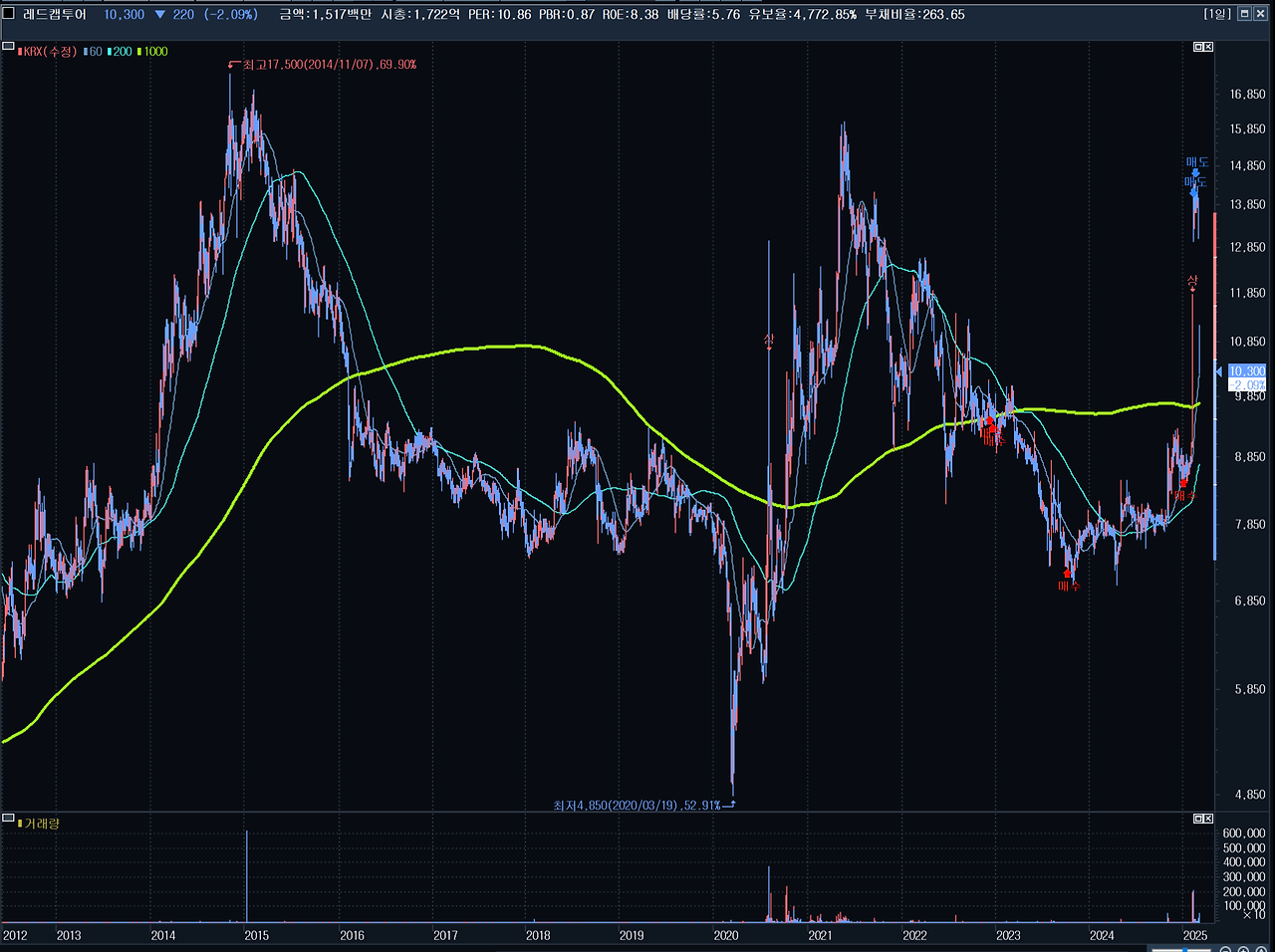
Task: Close the price chart pane
Action: click(1209, 47)
